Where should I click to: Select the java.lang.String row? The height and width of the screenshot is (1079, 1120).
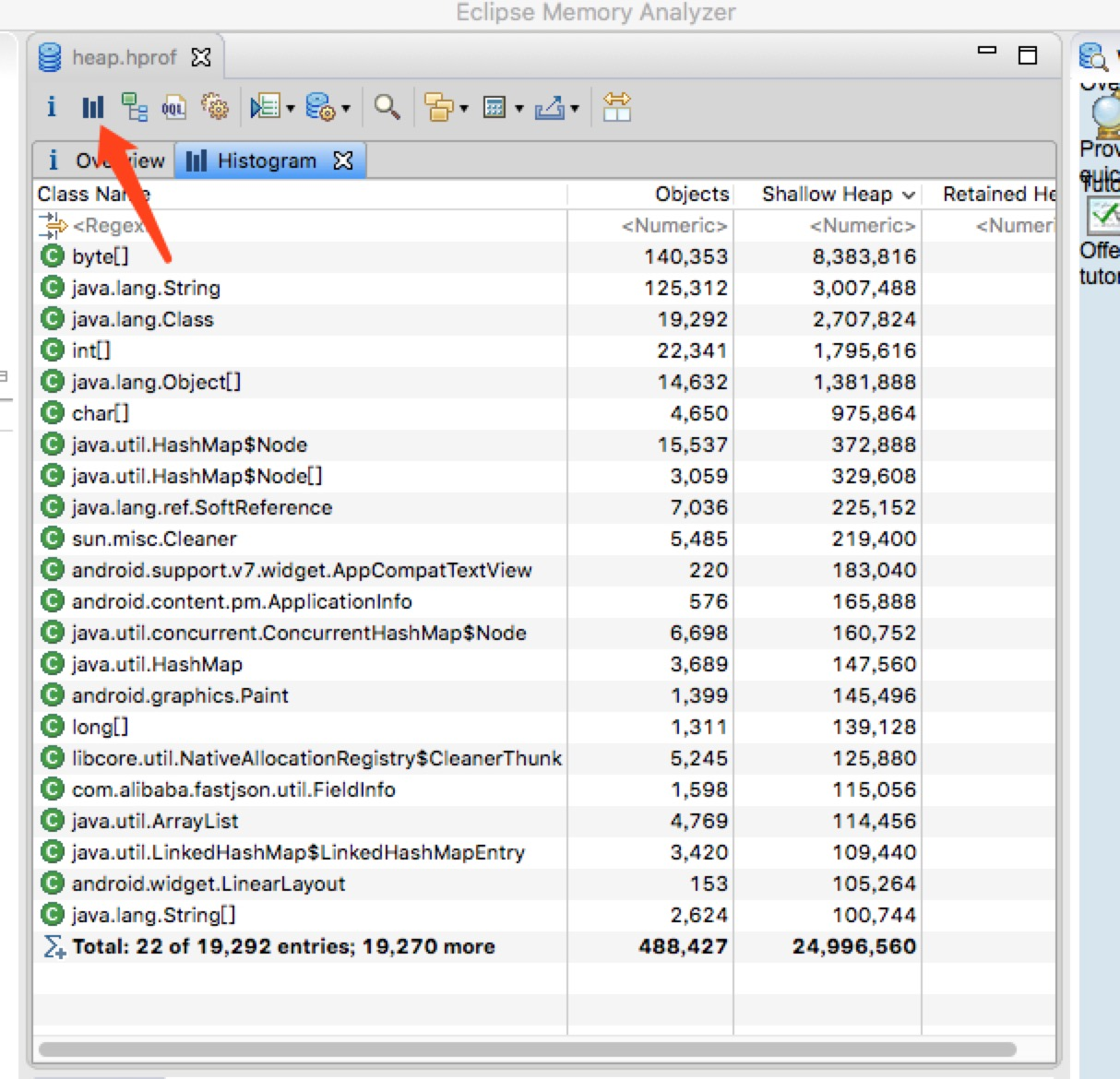click(x=544, y=288)
